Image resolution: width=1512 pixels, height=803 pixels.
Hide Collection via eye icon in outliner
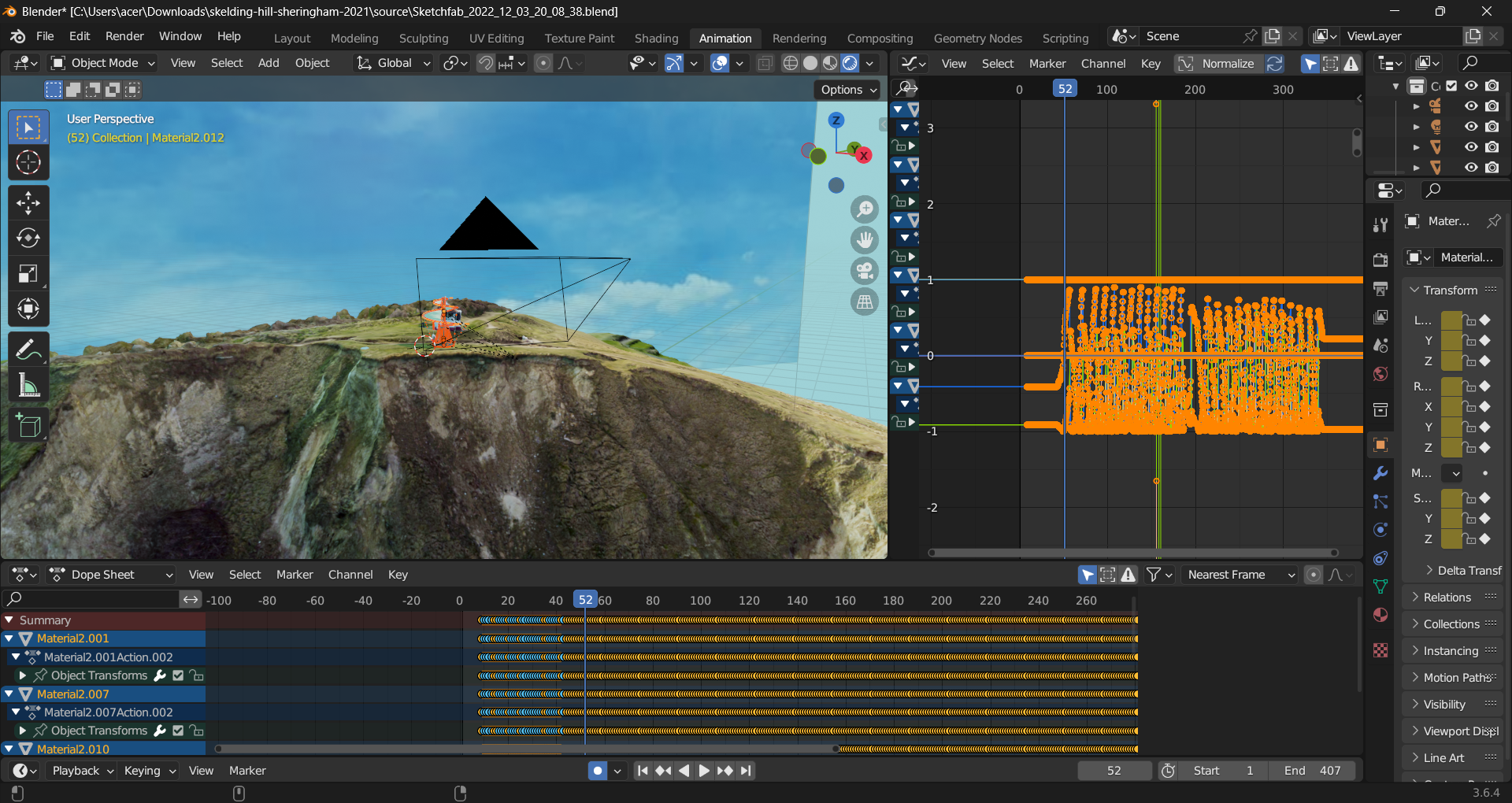[x=1471, y=86]
